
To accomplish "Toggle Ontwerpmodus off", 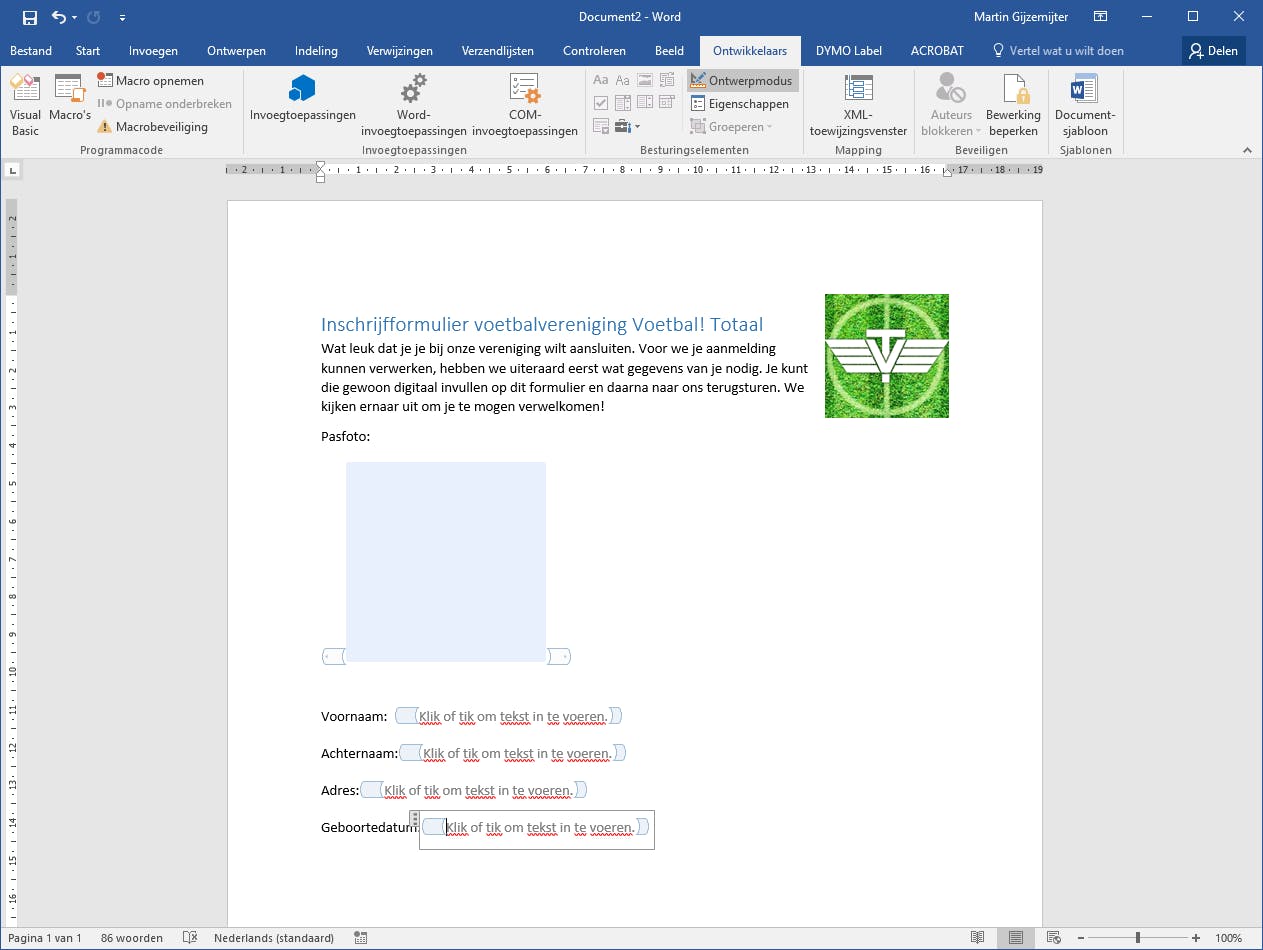I will coord(742,81).
